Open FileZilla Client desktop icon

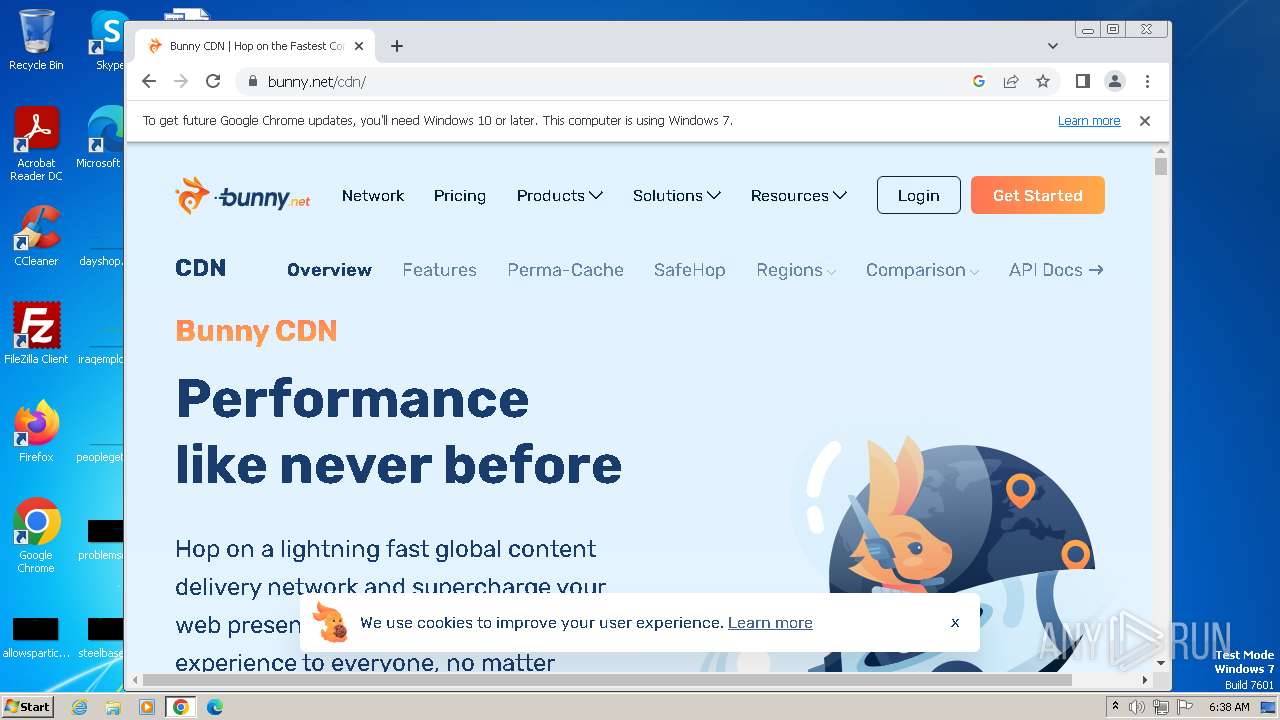click(36, 333)
